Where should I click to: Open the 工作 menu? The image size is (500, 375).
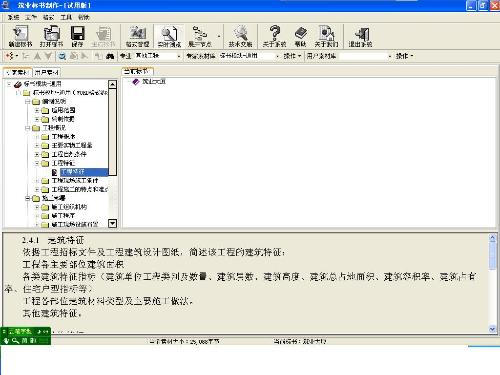[x=31, y=17]
